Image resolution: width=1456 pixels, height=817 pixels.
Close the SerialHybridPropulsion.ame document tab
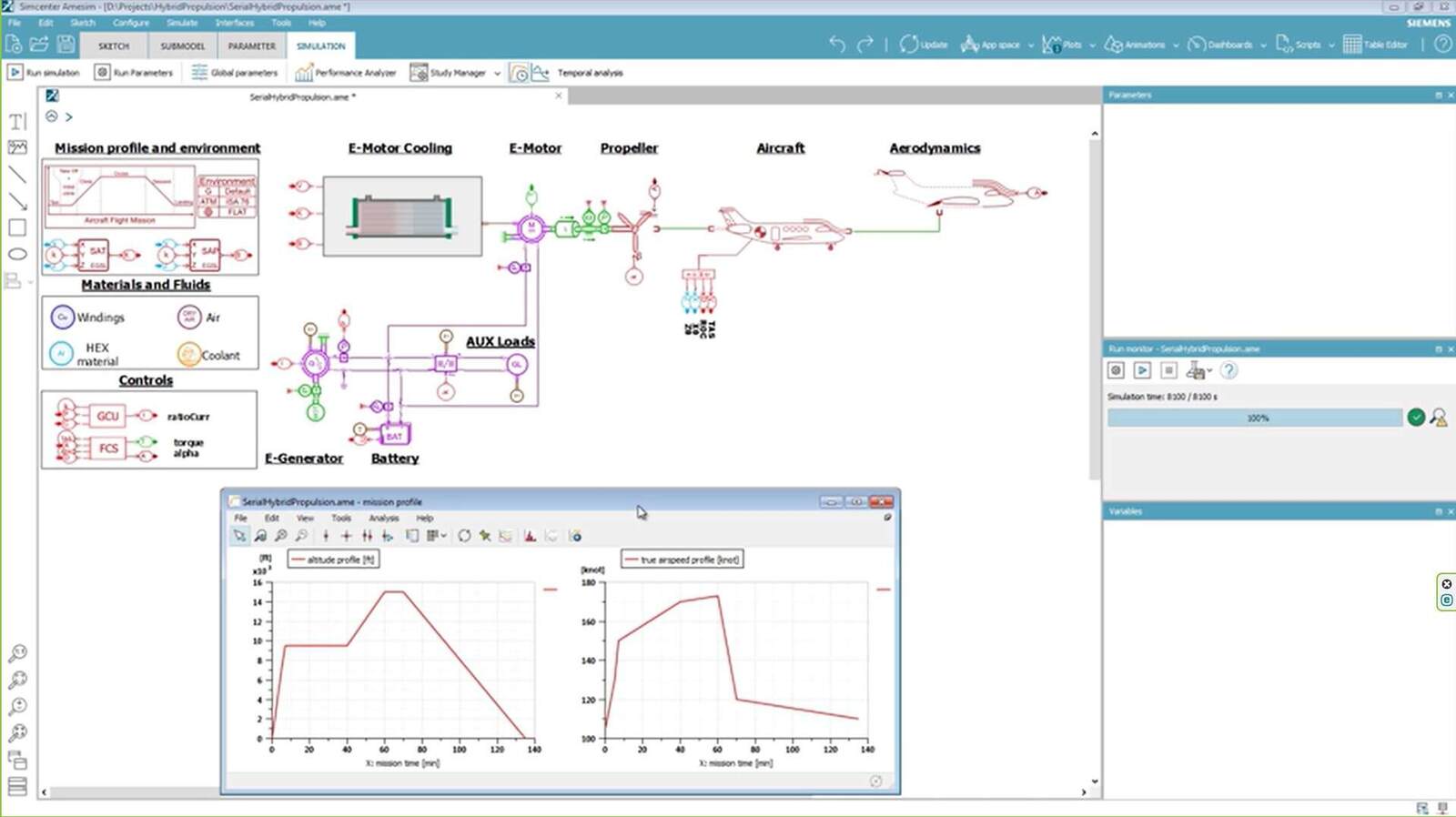point(559,96)
